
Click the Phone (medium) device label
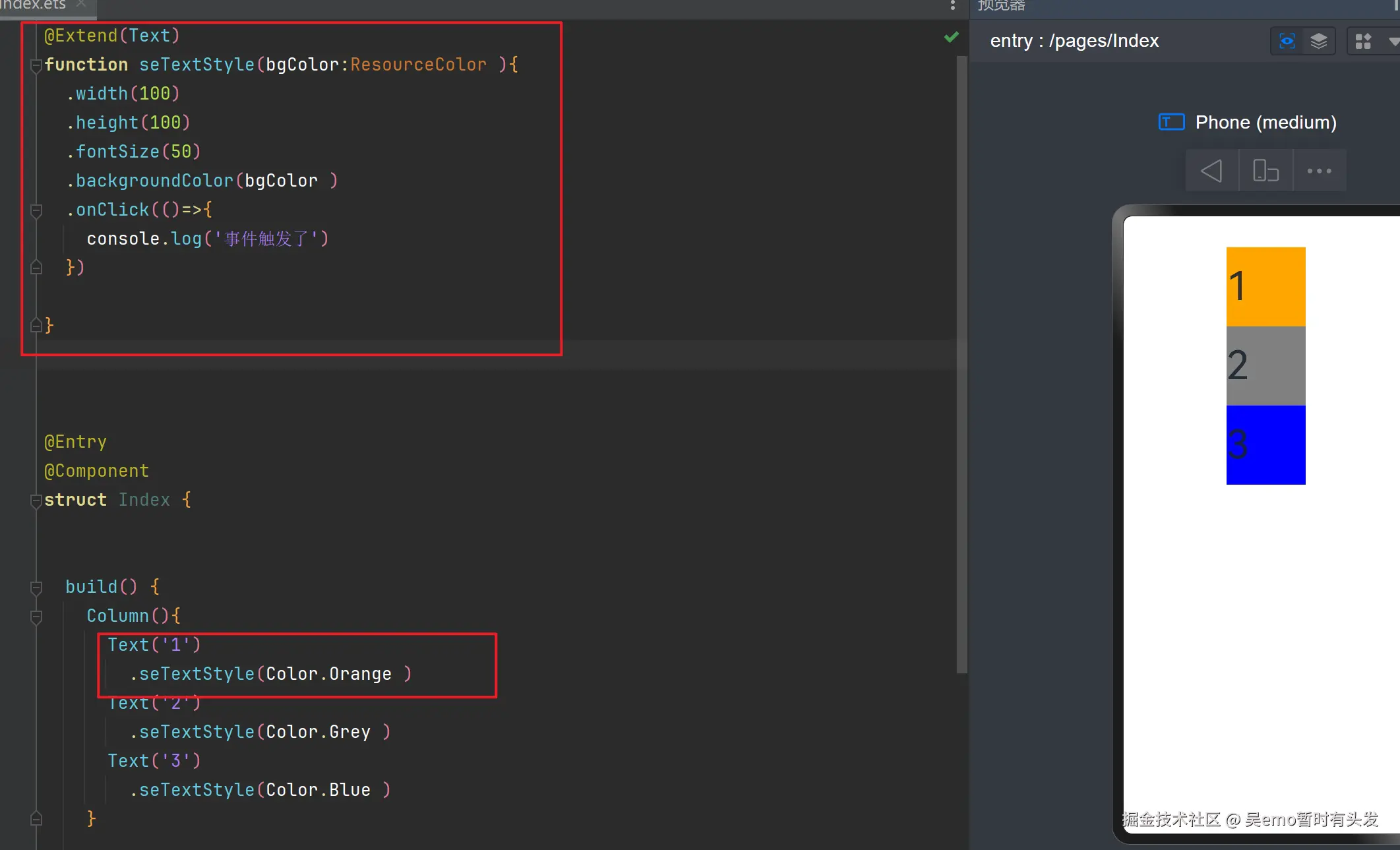coord(1265,122)
